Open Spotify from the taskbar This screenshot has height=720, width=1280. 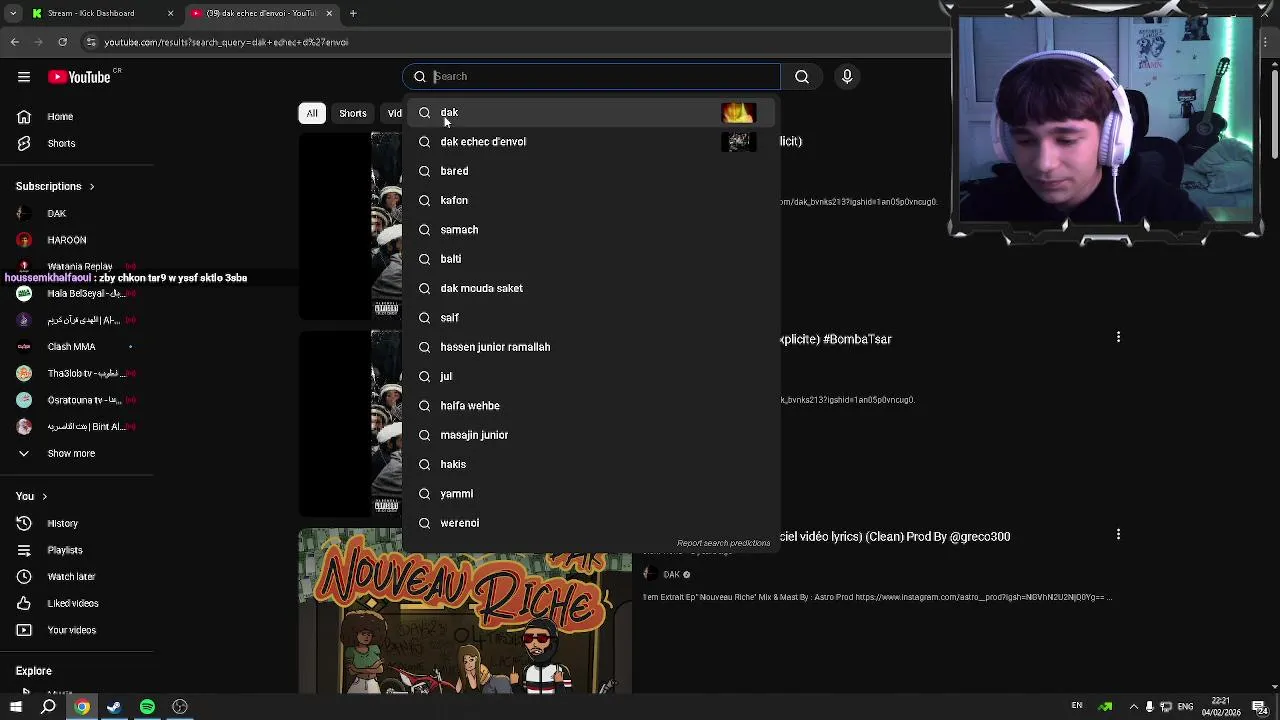(x=147, y=707)
